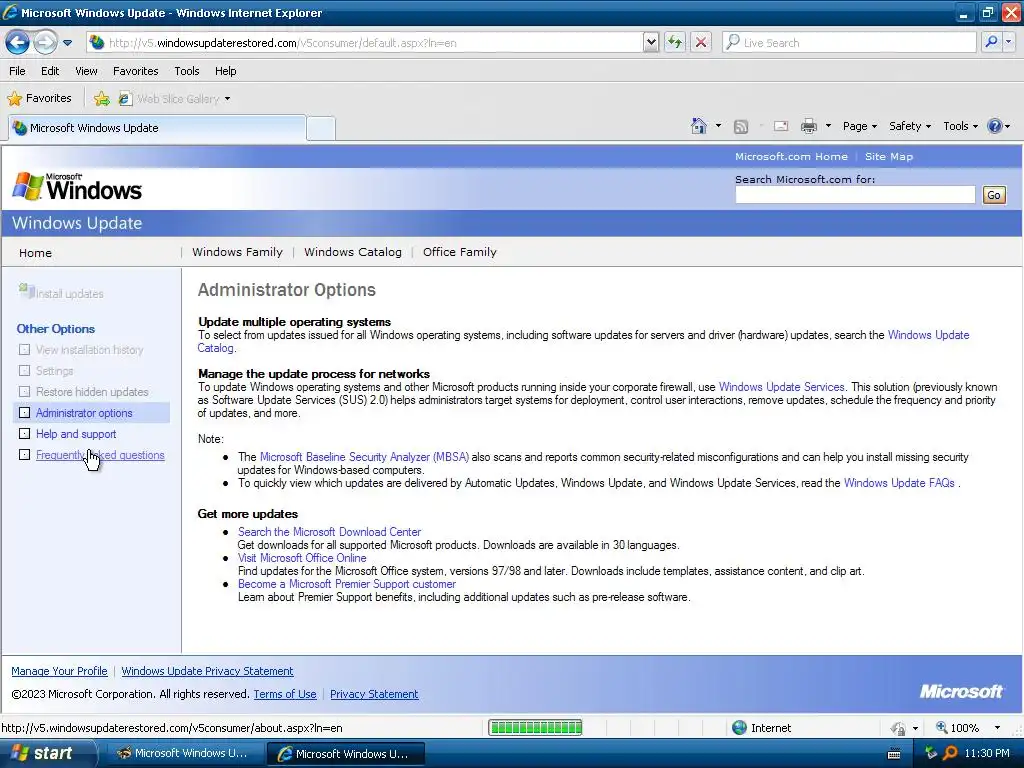Image resolution: width=1024 pixels, height=768 pixels.
Task: Open the Tools menu in menu bar
Action: pos(187,71)
